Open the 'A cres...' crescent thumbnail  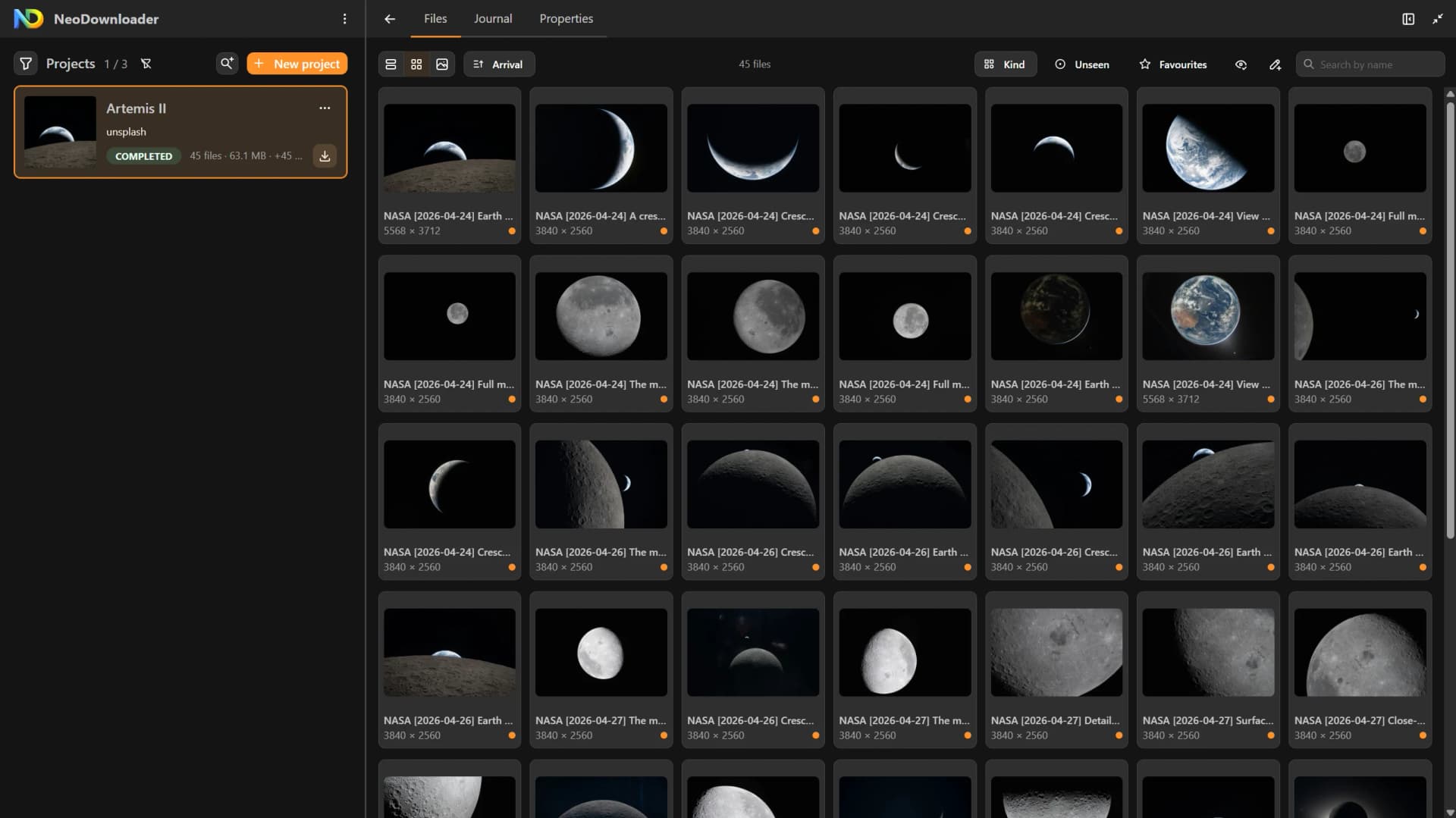click(601, 148)
